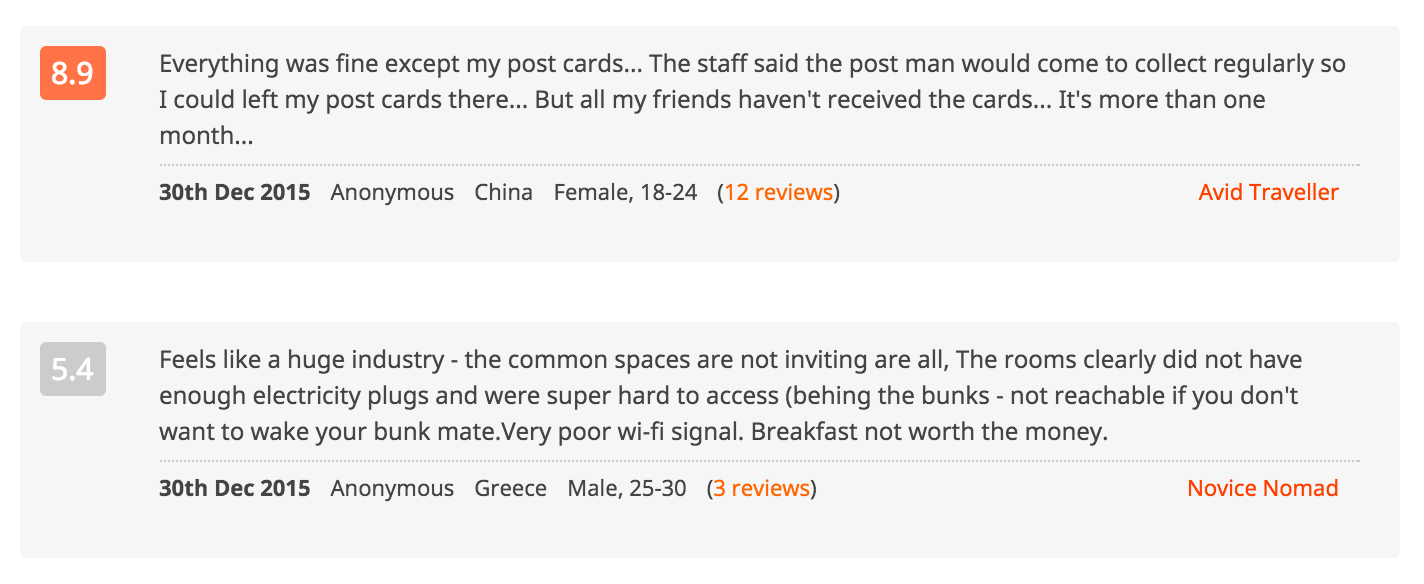Click the Anonymous name on the Greece review
The image size is (1424, 584).
tap(392, 488)
